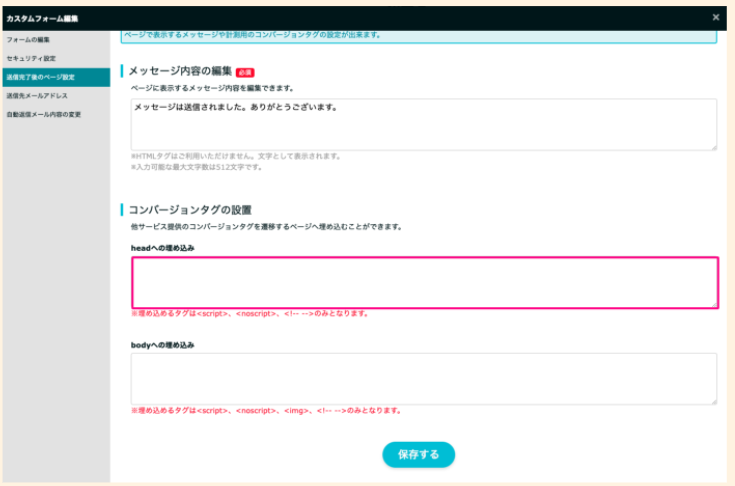Click the 512文字 character limit note
735x486 pixels.
(x=196, y=167)
